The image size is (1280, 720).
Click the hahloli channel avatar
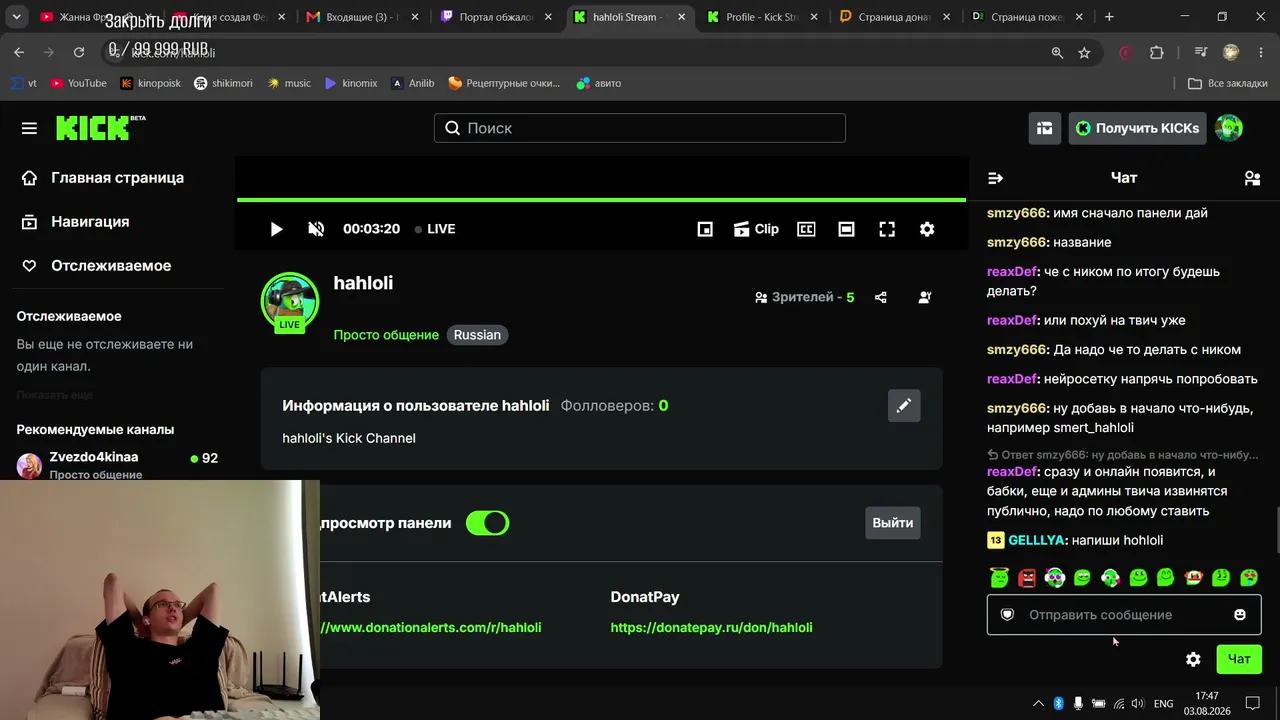coord(290,300)
